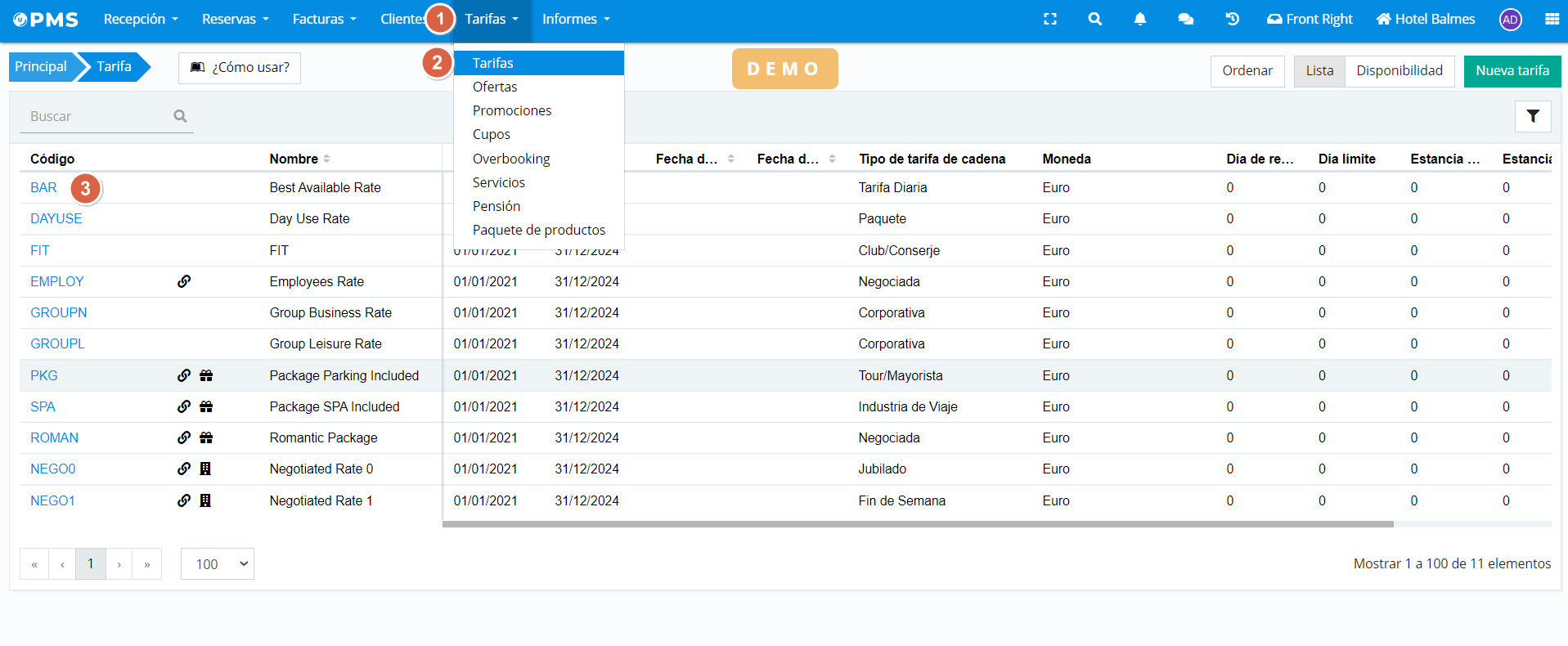Expand the Informes menu
The width and height of the screenshot is (1568, 646).
pyautogui.click(x=575, y=19)
